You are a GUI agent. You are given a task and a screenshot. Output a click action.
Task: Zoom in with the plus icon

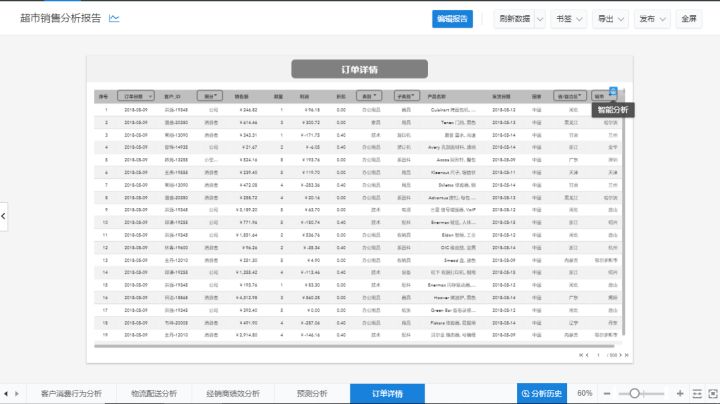pyautogui.click(x=680, y=394)
